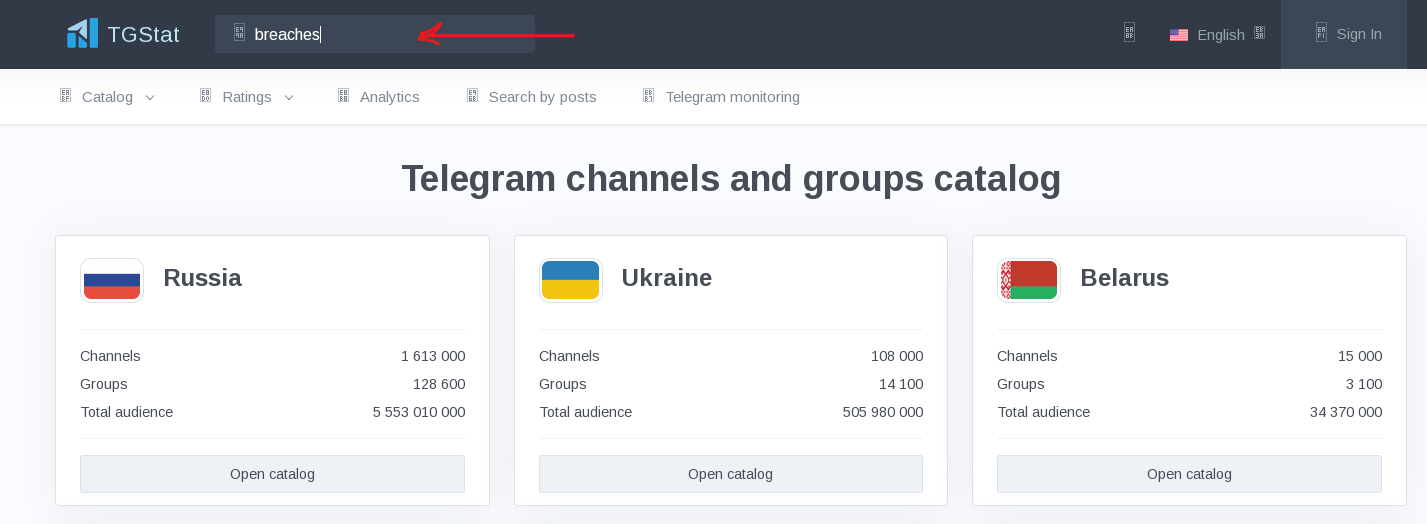Open Search by posts
1427x524 pixels.
(x=542, y=97)
